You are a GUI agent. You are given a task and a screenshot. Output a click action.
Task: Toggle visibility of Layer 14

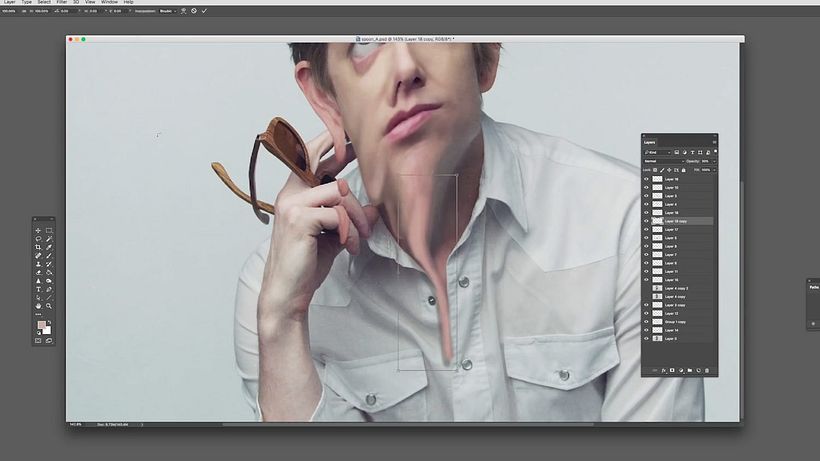646,330
